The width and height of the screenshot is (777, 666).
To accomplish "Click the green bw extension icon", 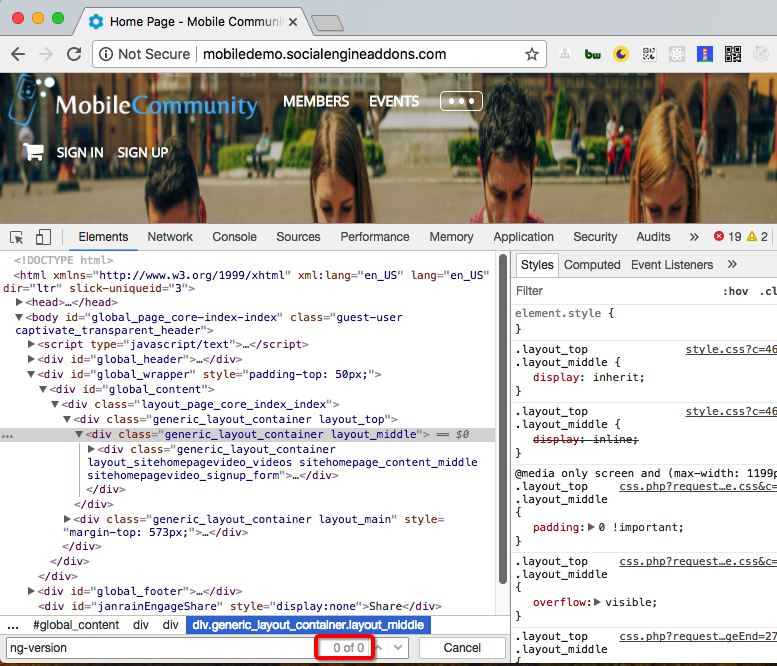I will (x=593, y=54).
